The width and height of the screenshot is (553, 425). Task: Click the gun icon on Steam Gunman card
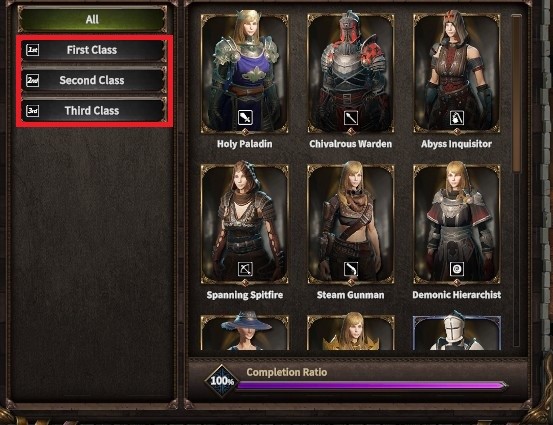coord(351,269)
